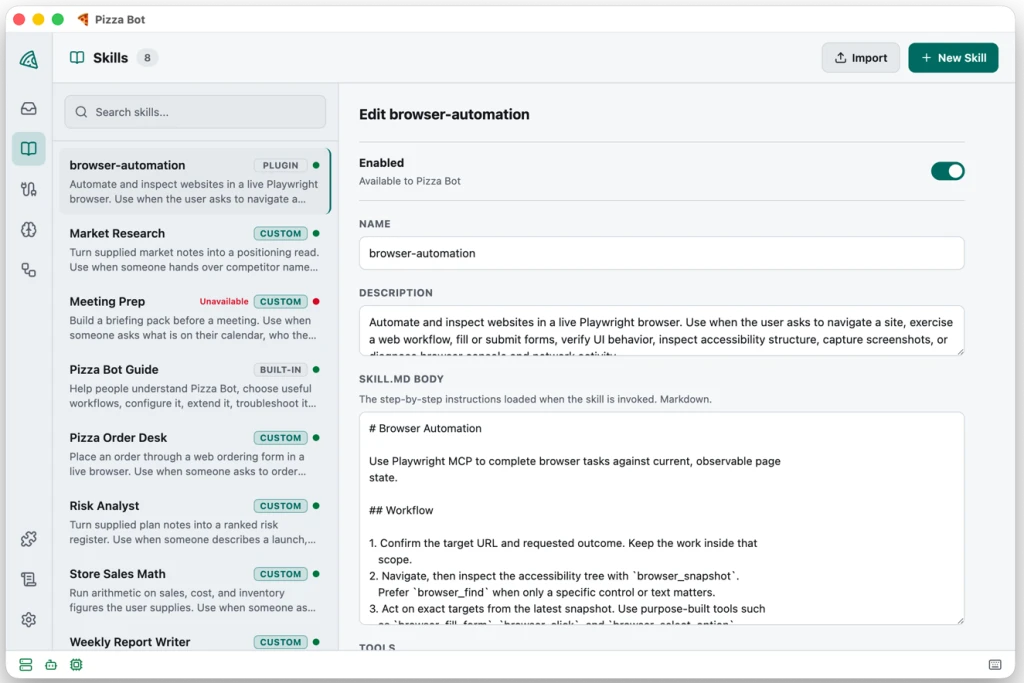Viewport: 1024px width, 683px height.
Task: Select the browser-automation skill in list
Action: (x=195, y=182)
